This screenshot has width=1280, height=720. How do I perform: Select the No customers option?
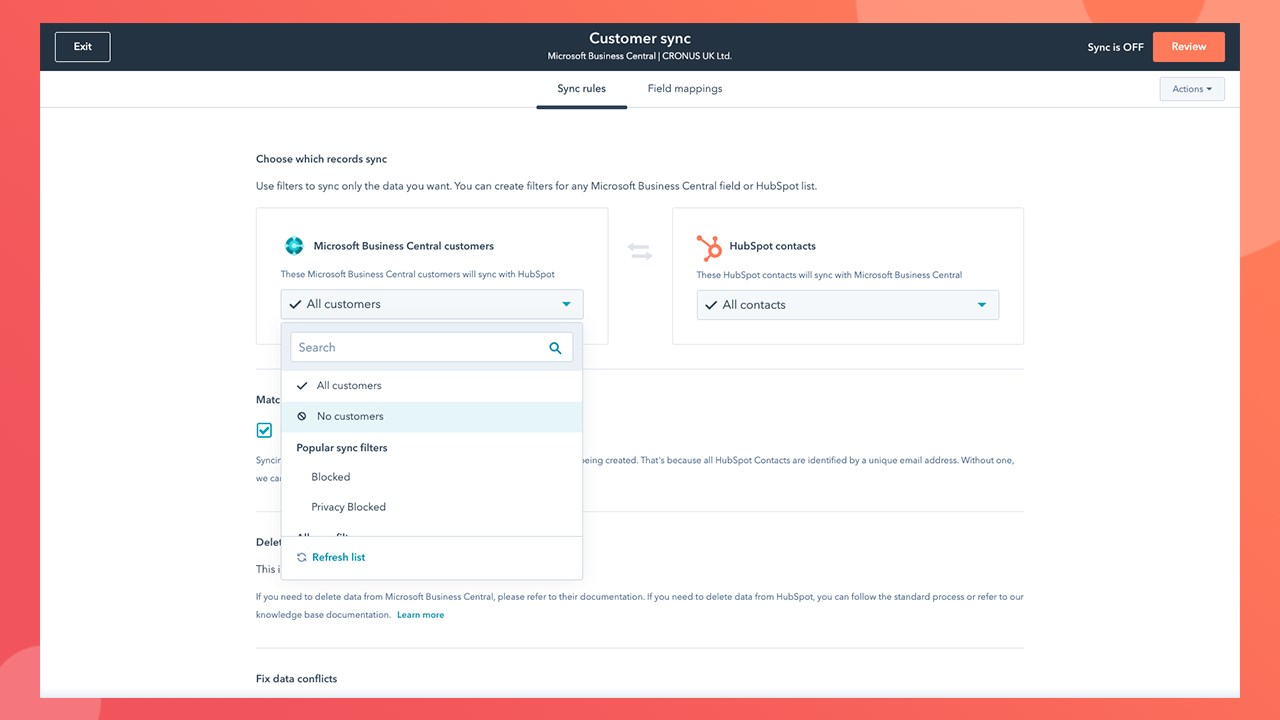pos(432,417)
